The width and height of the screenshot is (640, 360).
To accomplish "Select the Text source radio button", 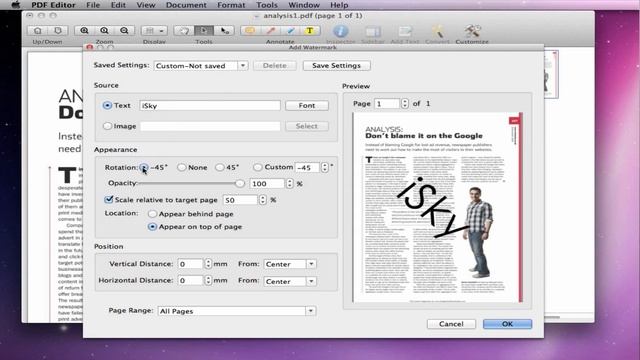I will click(107, 105).
